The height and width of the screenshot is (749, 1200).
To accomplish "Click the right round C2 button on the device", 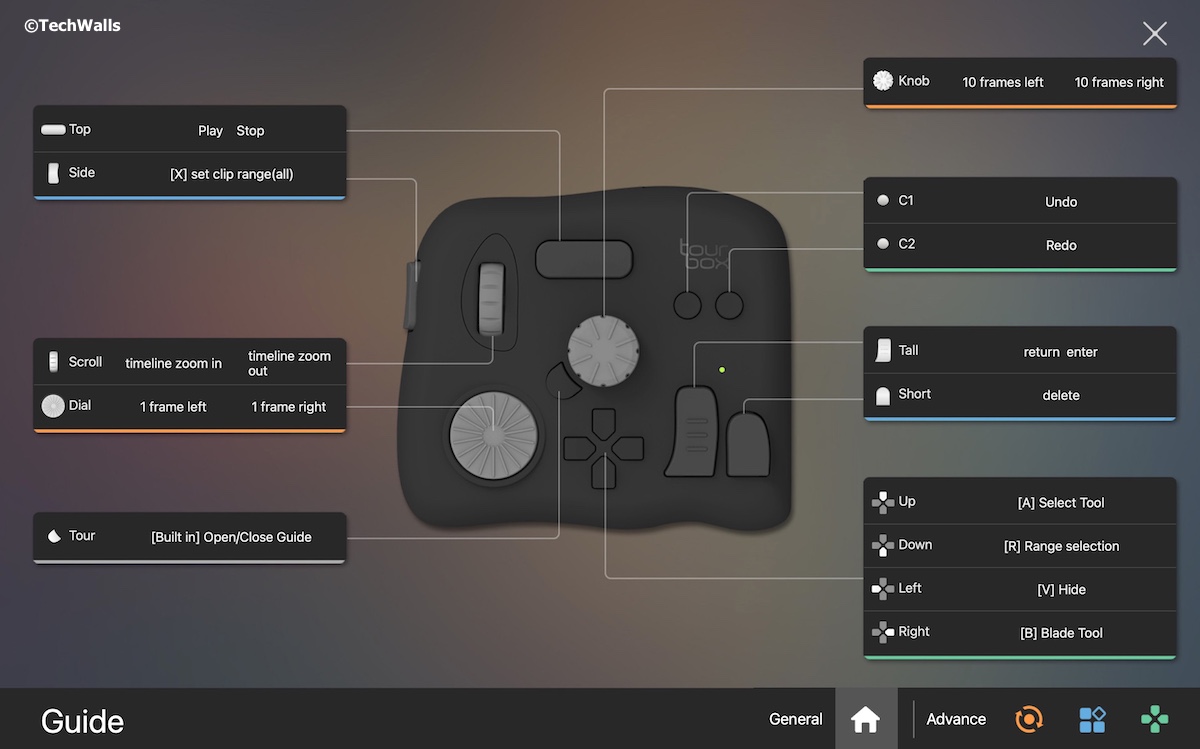I will click(x=730, y=304).
